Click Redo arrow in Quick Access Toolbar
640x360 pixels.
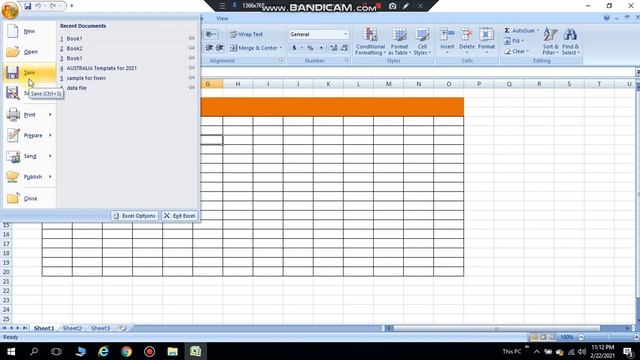click(53, 6)
